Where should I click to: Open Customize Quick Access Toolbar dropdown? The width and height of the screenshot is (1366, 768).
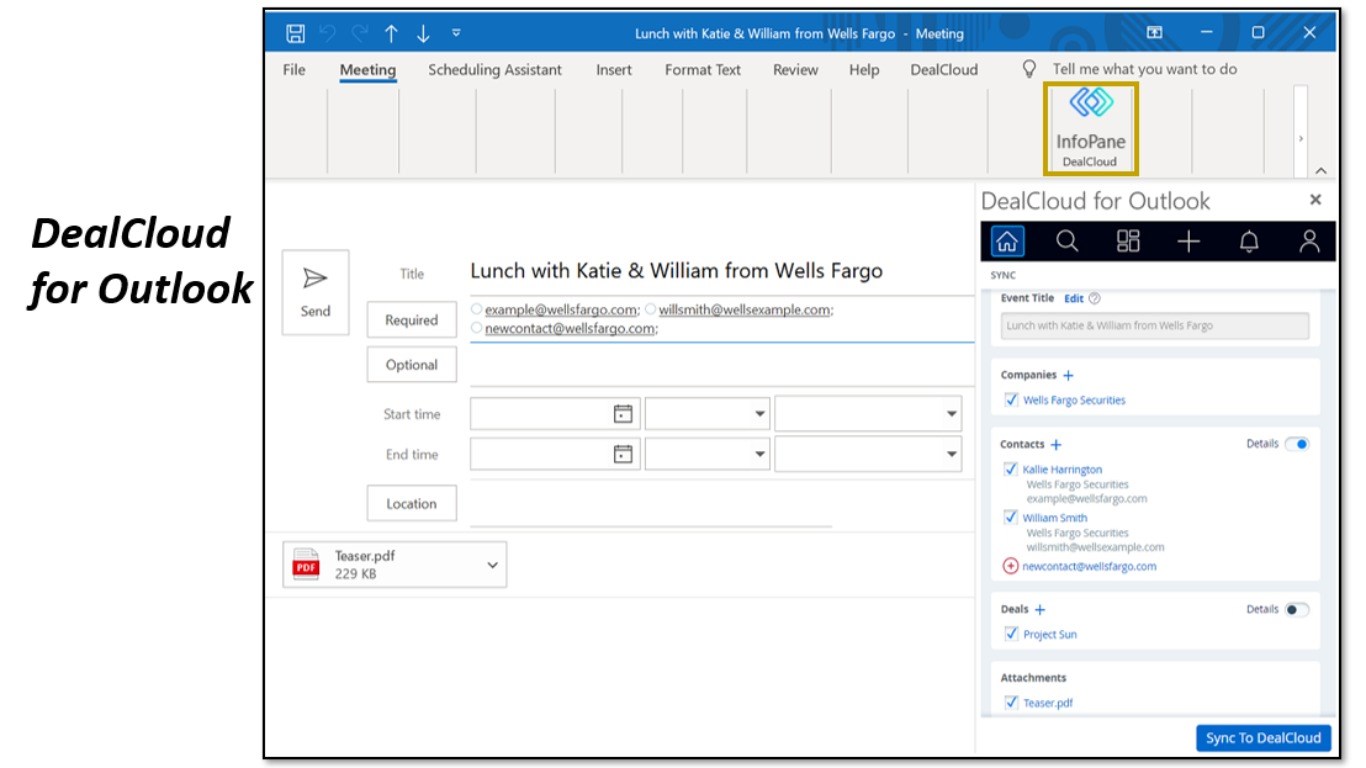point(456,33)
